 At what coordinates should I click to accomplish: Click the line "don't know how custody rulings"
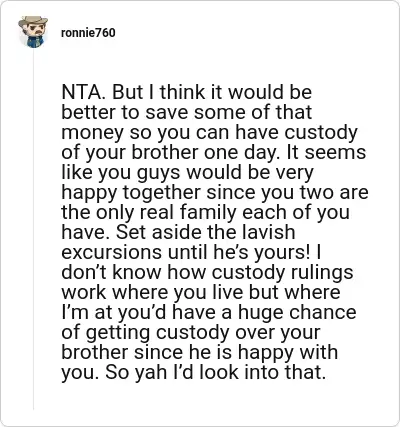[207, 272]
